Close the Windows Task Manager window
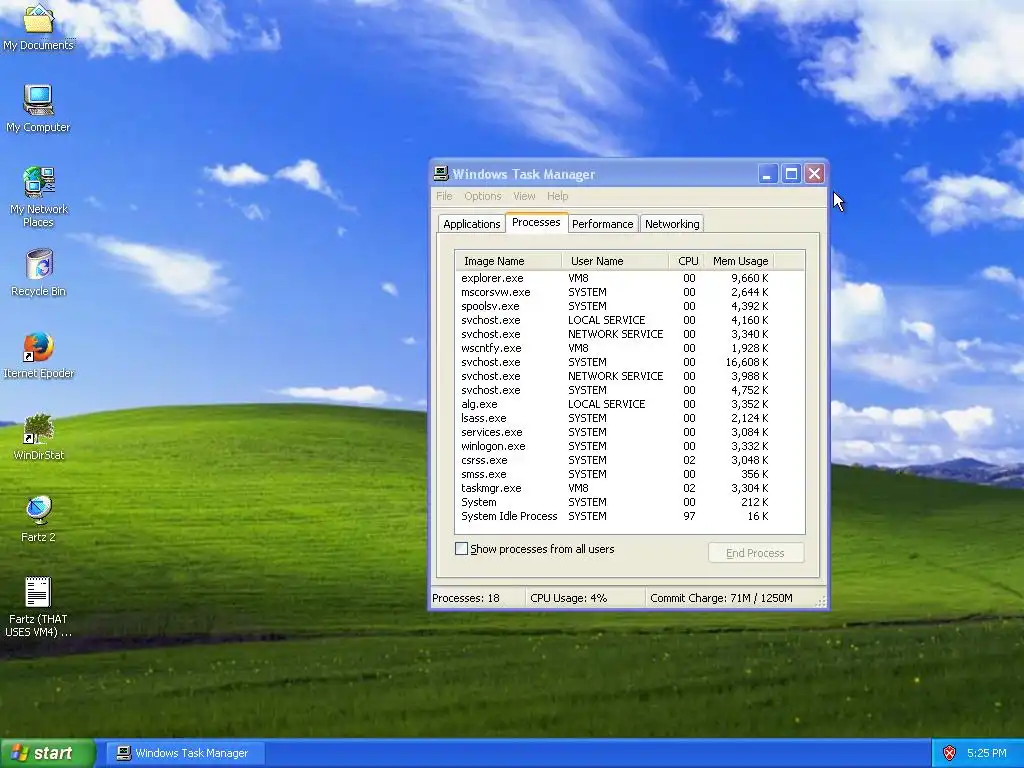The width and height of the screenshot is (1024, 768). (x=814, y=174)
